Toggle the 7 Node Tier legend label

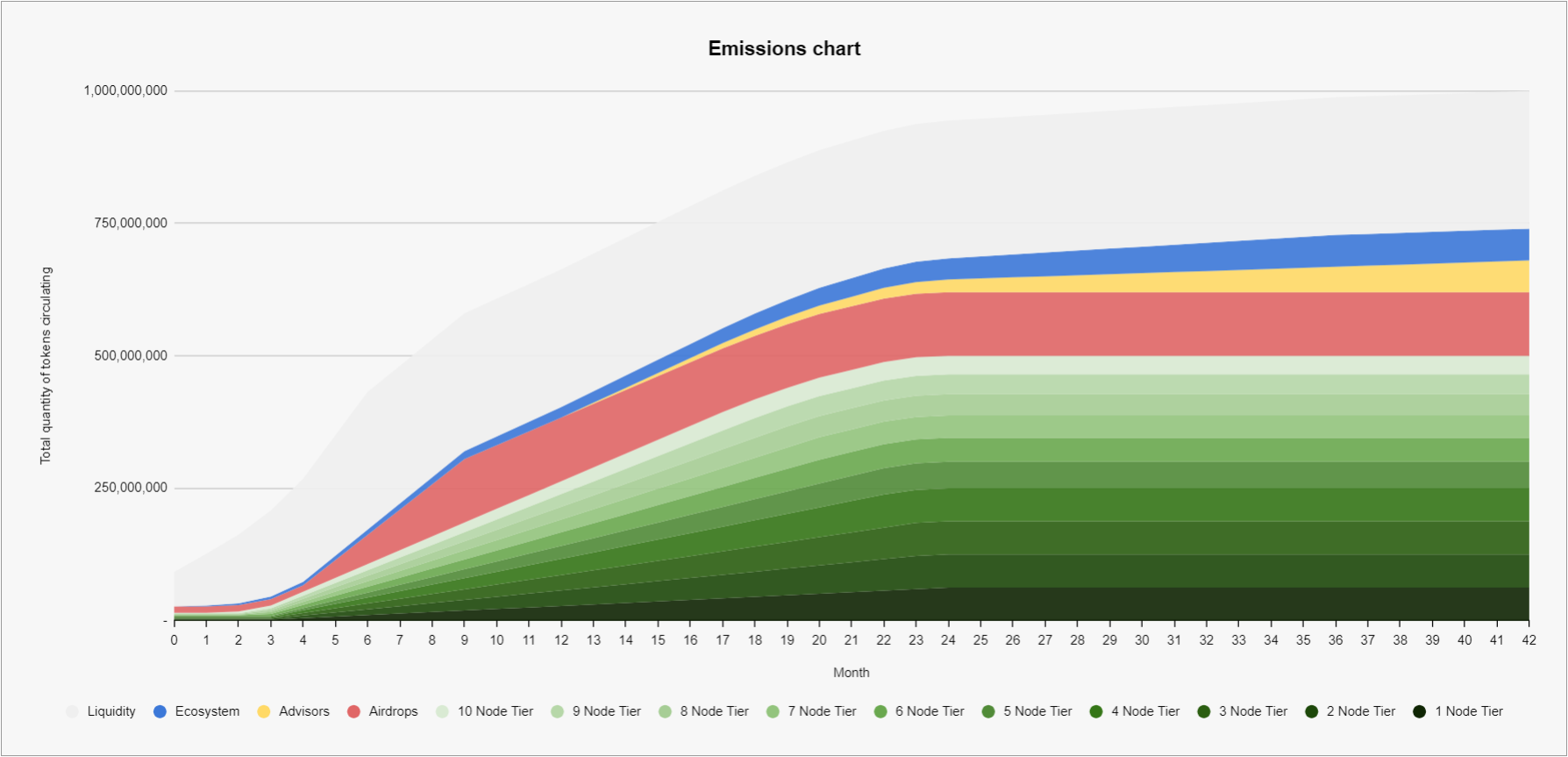click(822, 711)
